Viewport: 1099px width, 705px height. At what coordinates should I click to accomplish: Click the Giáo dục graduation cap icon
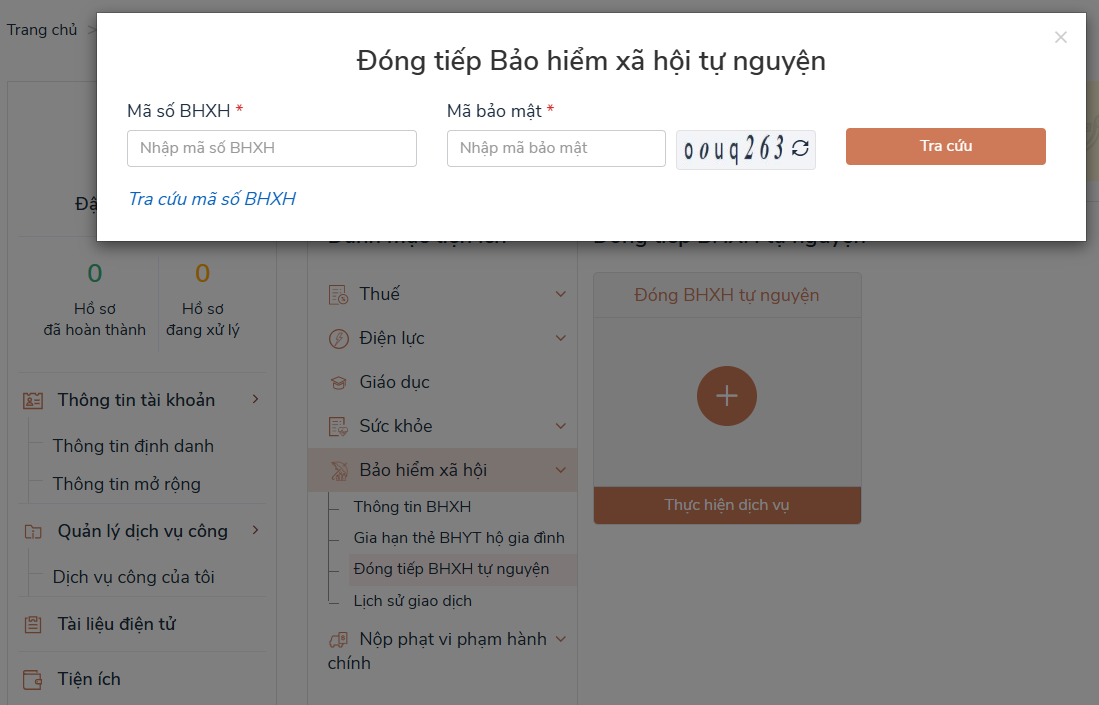(x=339, y=383)
